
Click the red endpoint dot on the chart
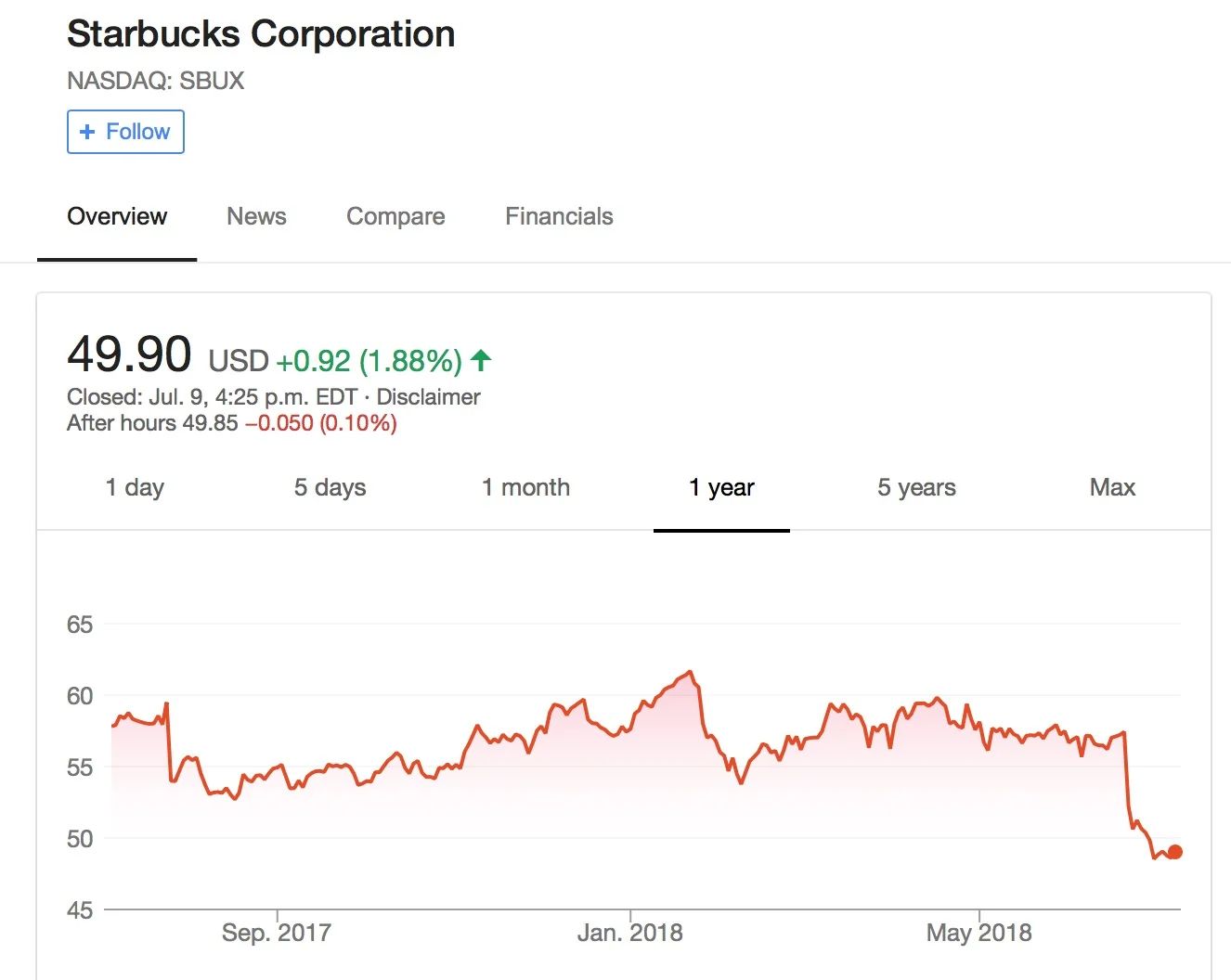[x=1175, y=852]
